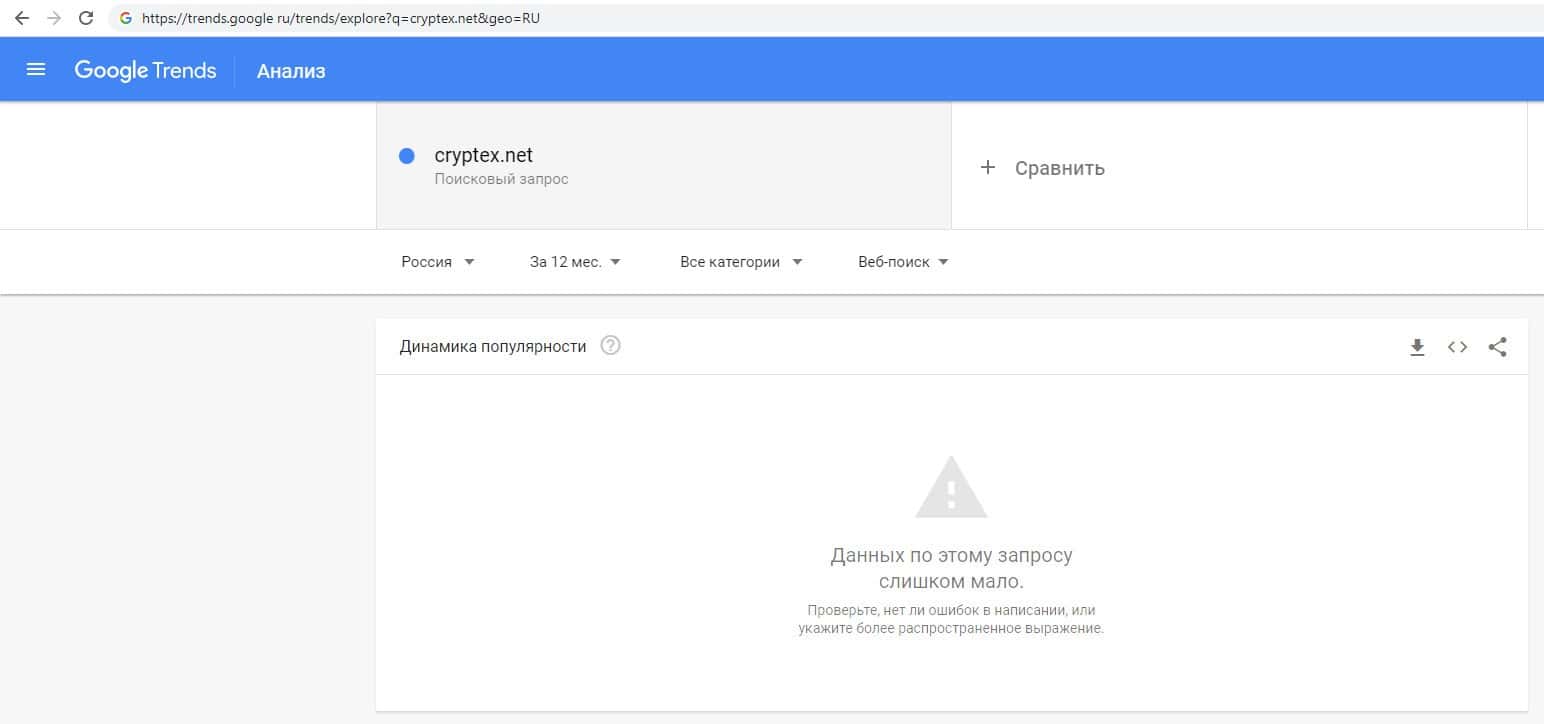The width and height of the screenshot is (1544, 724).
Task: Click the blue dot beside cryptex.net
Action: pyautogui.click(x=407, y=156)
